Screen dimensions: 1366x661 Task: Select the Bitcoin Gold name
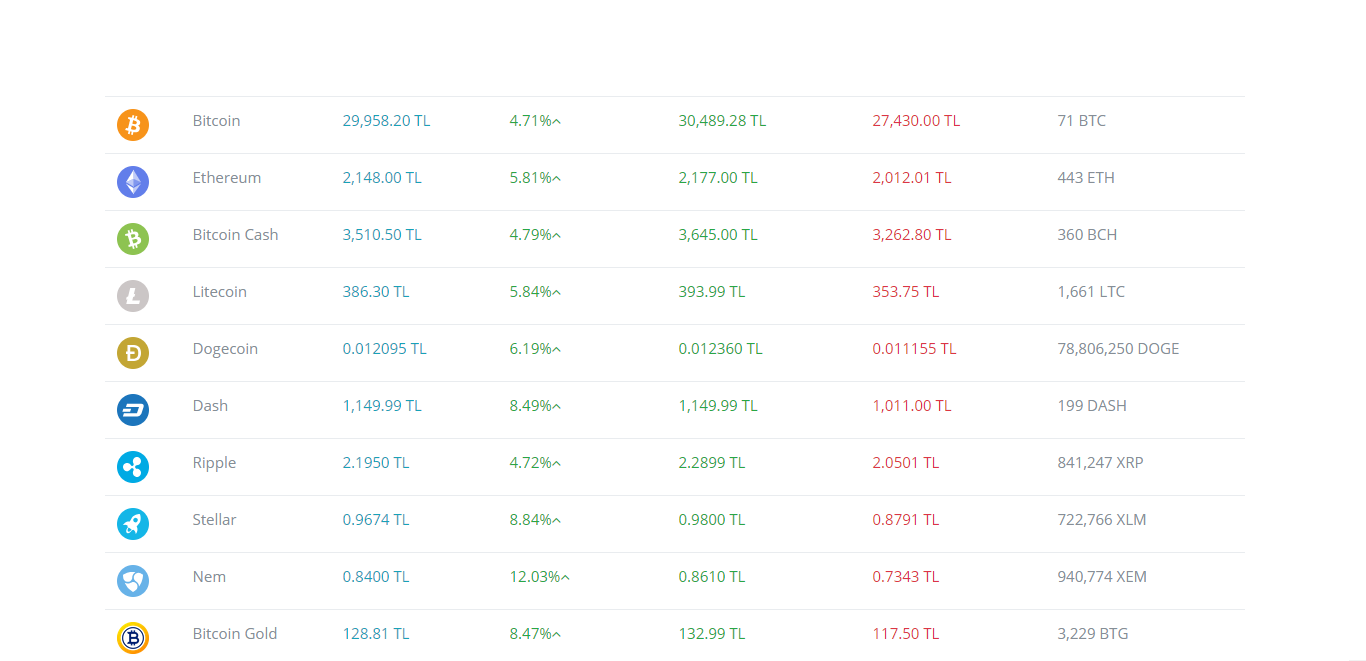(235, 634)
